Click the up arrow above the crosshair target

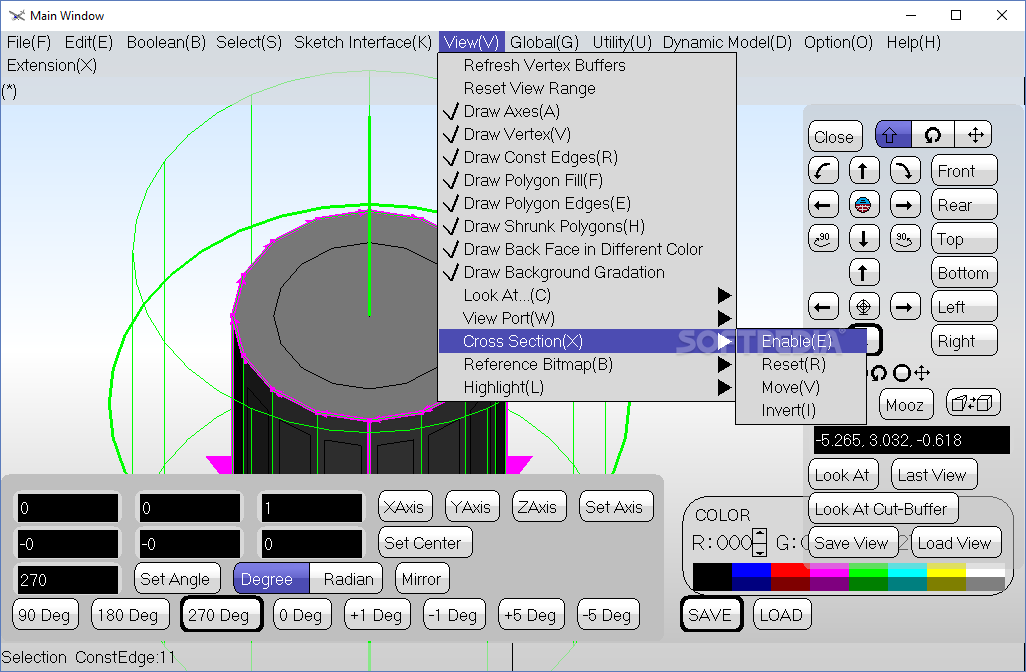coord(864,272)
